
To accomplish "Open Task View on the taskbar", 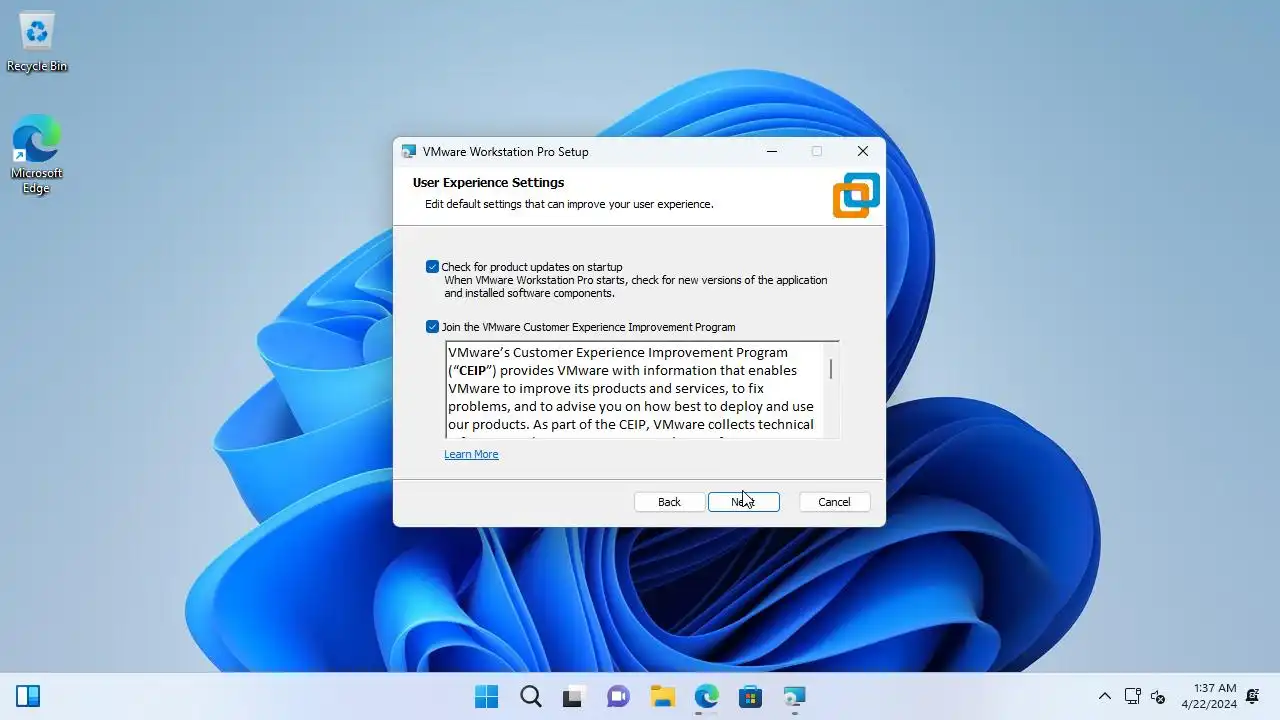I will [x=575, y=696].
